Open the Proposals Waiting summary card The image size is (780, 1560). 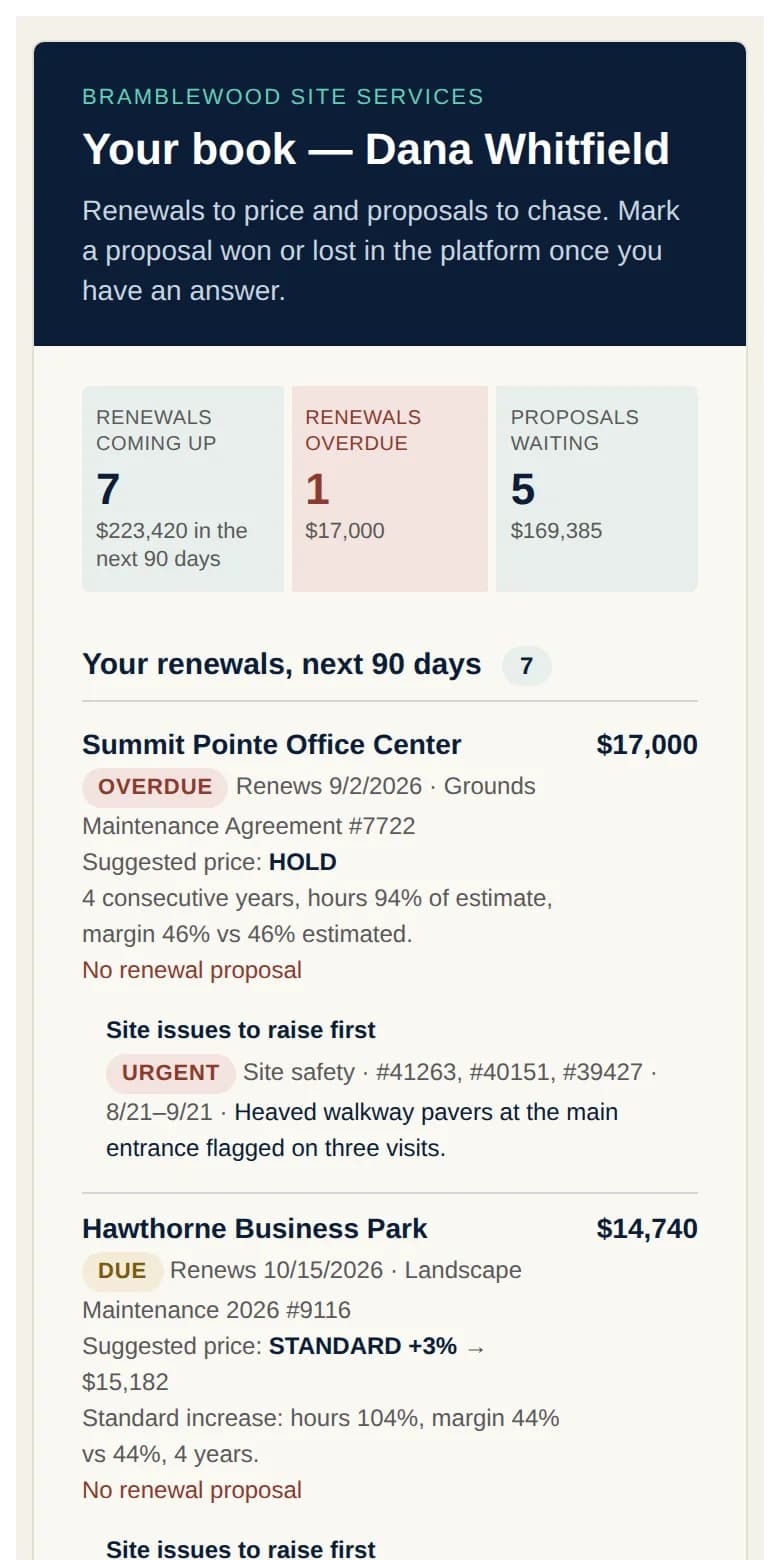point(597,489)
